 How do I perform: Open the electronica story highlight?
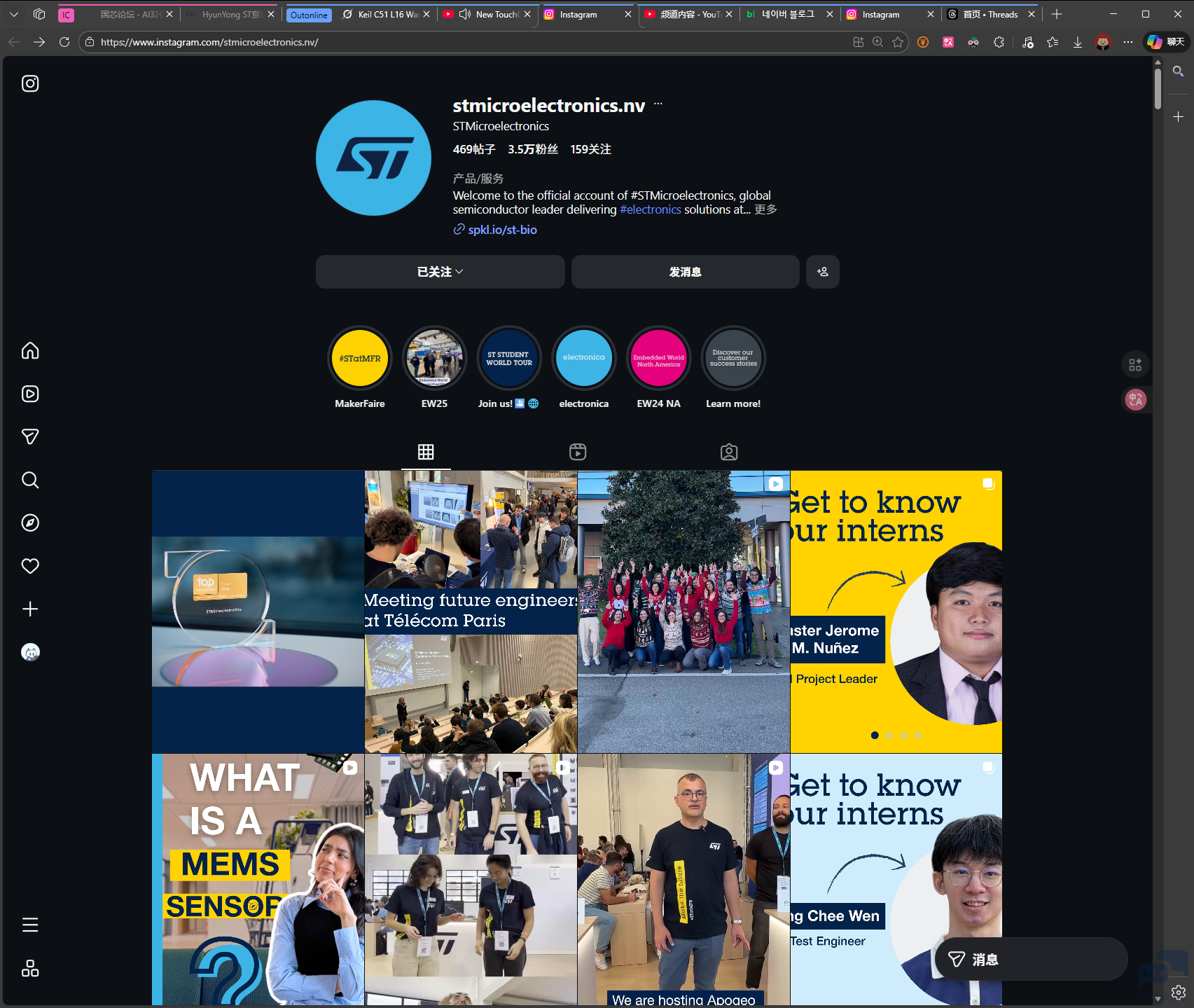[x=584, y=359]
